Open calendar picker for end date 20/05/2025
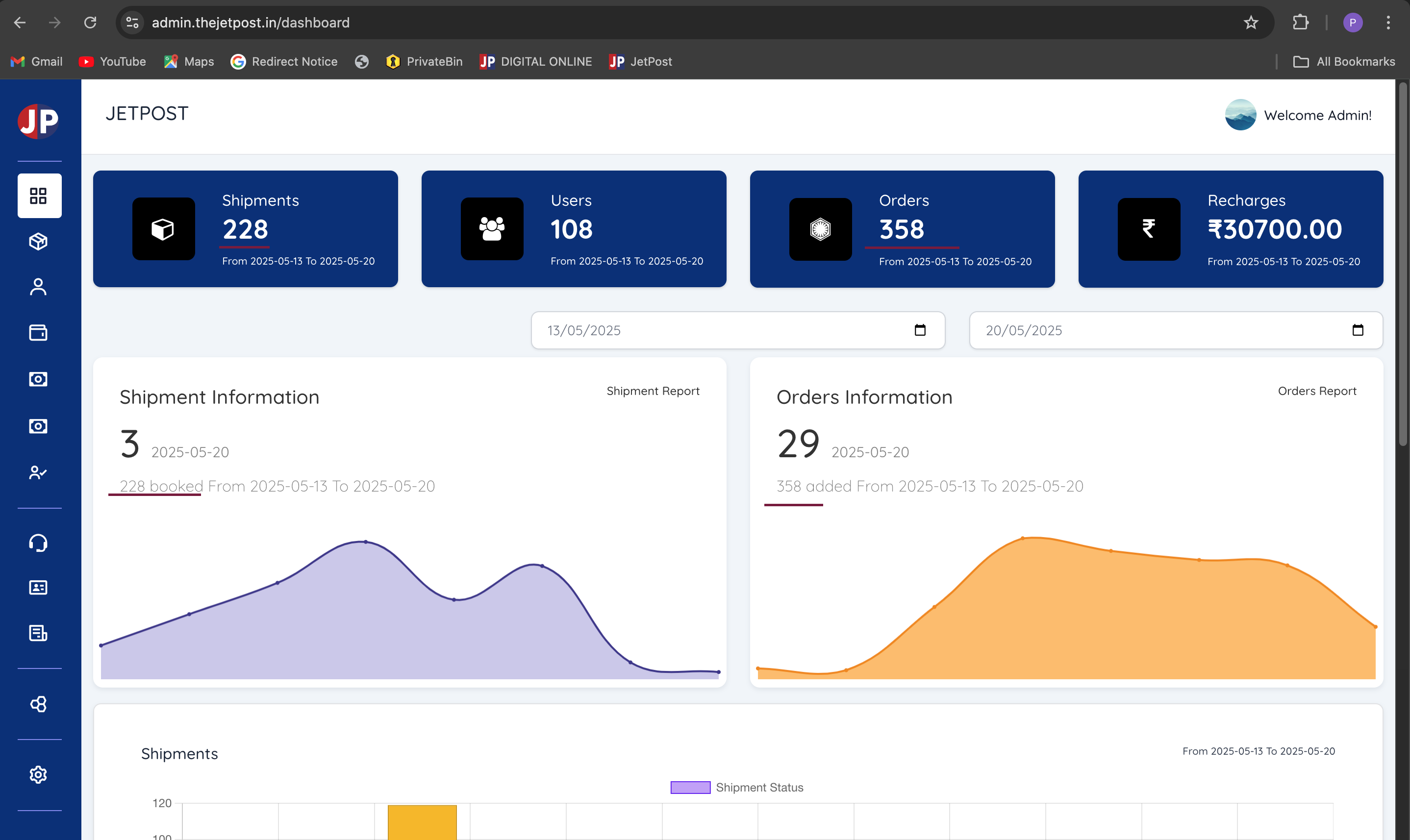Image resolution: width=1410 pixels, height=840 pixels. pyautogui.click(x=1358, y=330)
